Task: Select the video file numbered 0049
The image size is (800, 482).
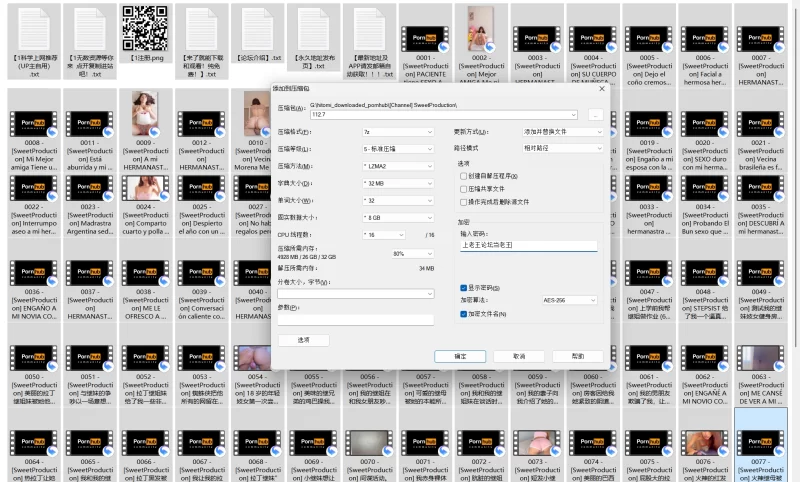Action: coord(760,273)
